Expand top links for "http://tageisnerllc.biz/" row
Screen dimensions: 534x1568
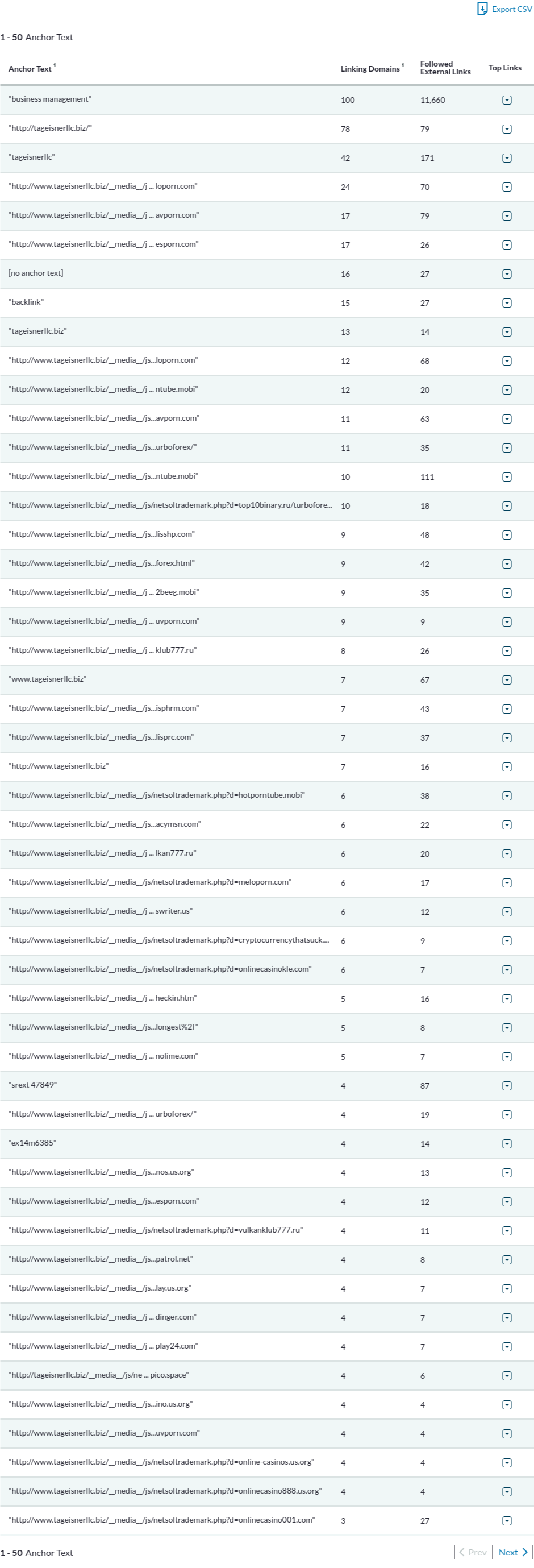click(x=507, y=129)
